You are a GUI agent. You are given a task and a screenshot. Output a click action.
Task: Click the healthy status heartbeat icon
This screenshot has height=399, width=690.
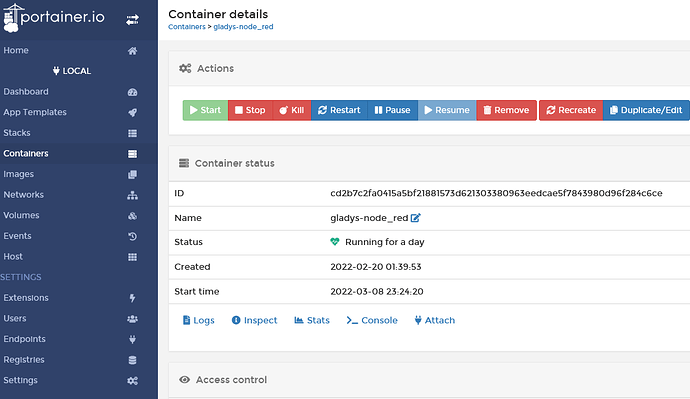coord(335,242)
